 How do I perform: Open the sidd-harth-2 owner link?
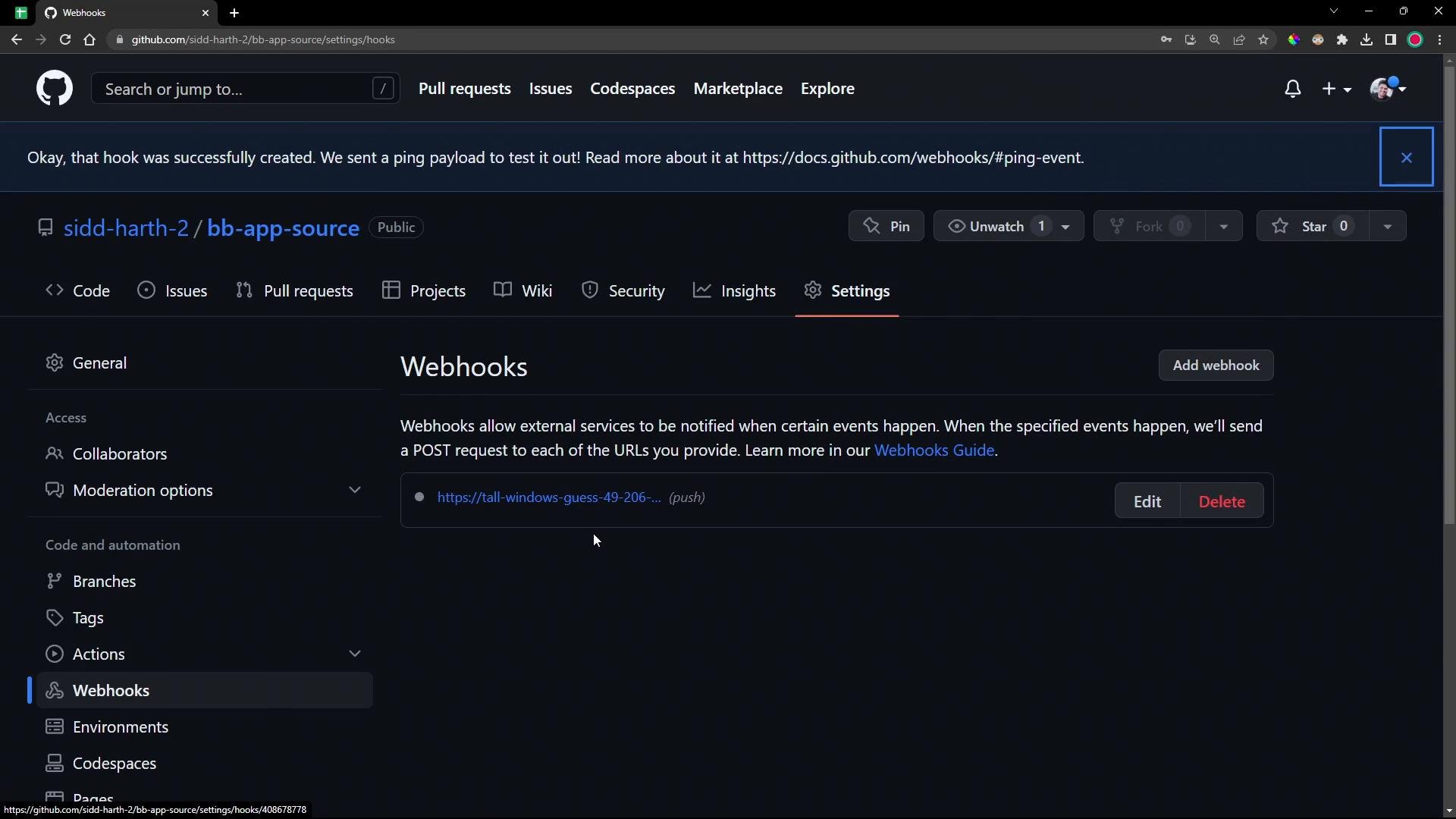tap(126, 227)
